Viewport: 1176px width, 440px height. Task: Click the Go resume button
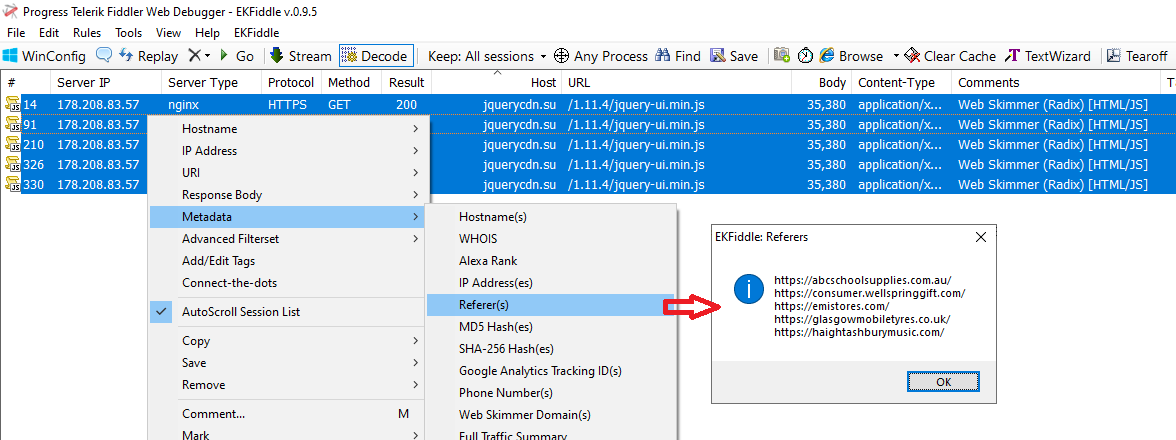tap(236, 56)
